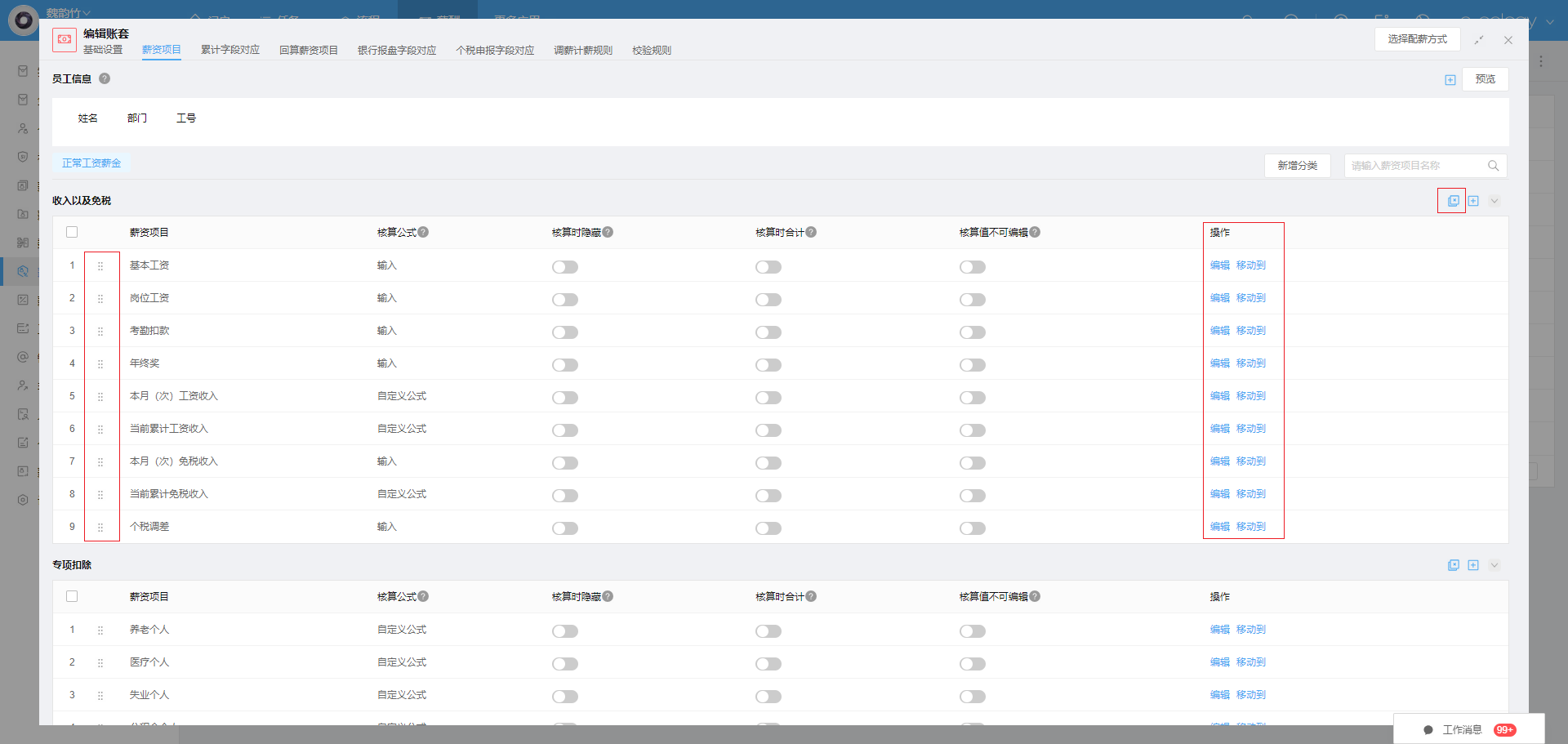This screenshot has height=744, width=1568.
Task: Click 编辑 for 个税调差
Action: coord(1220,527)
